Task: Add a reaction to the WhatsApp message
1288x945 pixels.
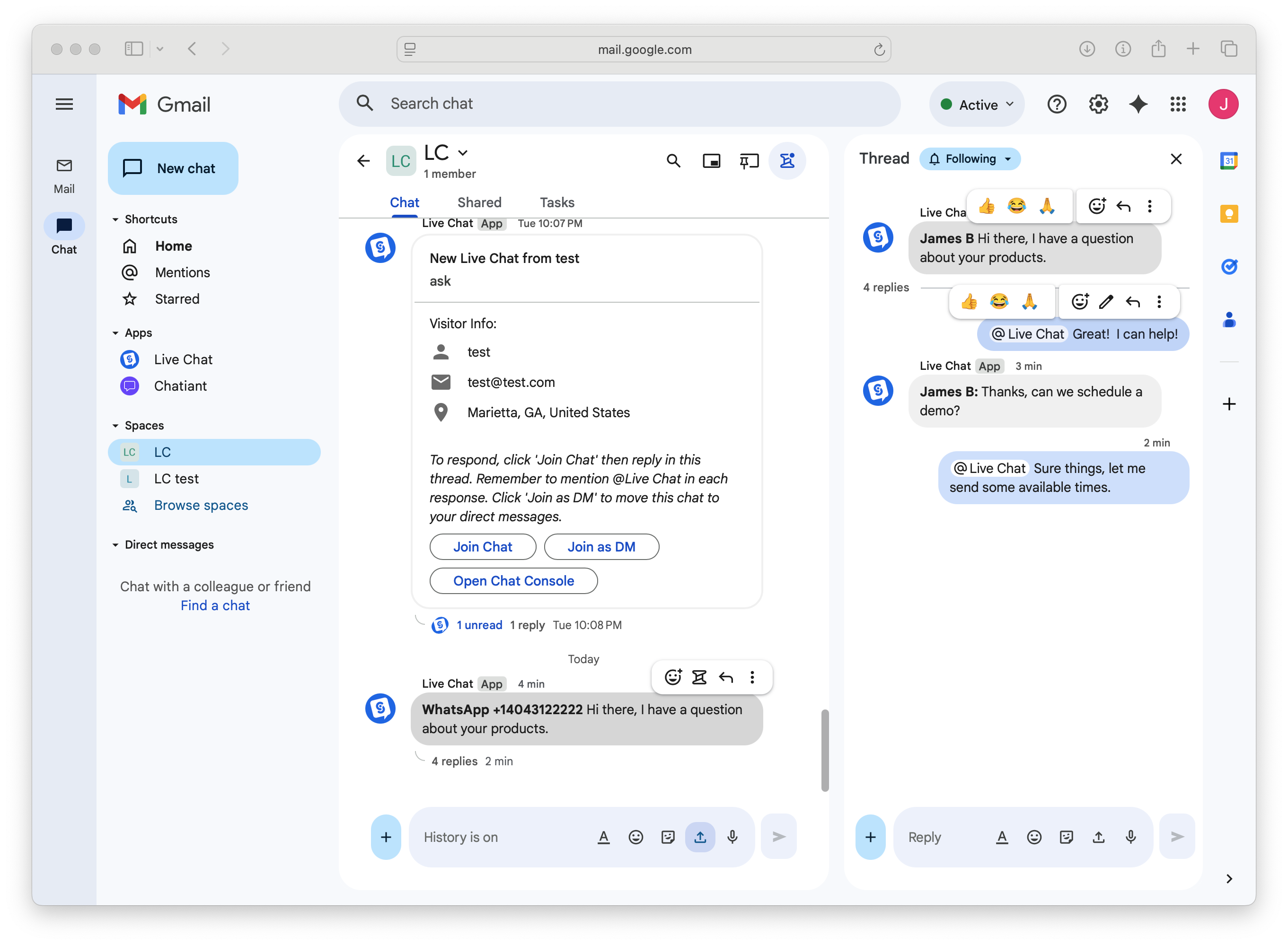Action: point(673,677)
